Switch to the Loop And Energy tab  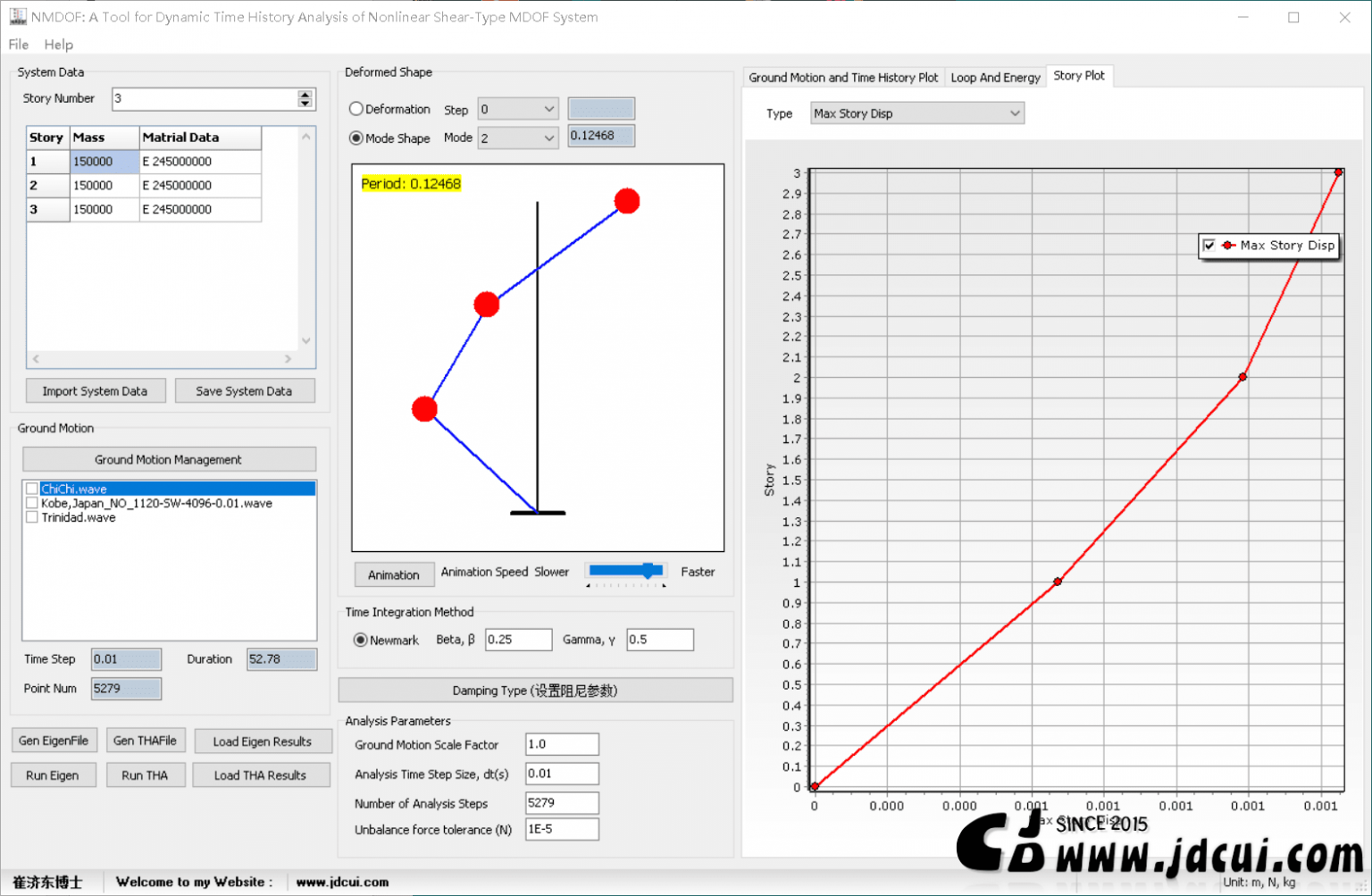994,77
